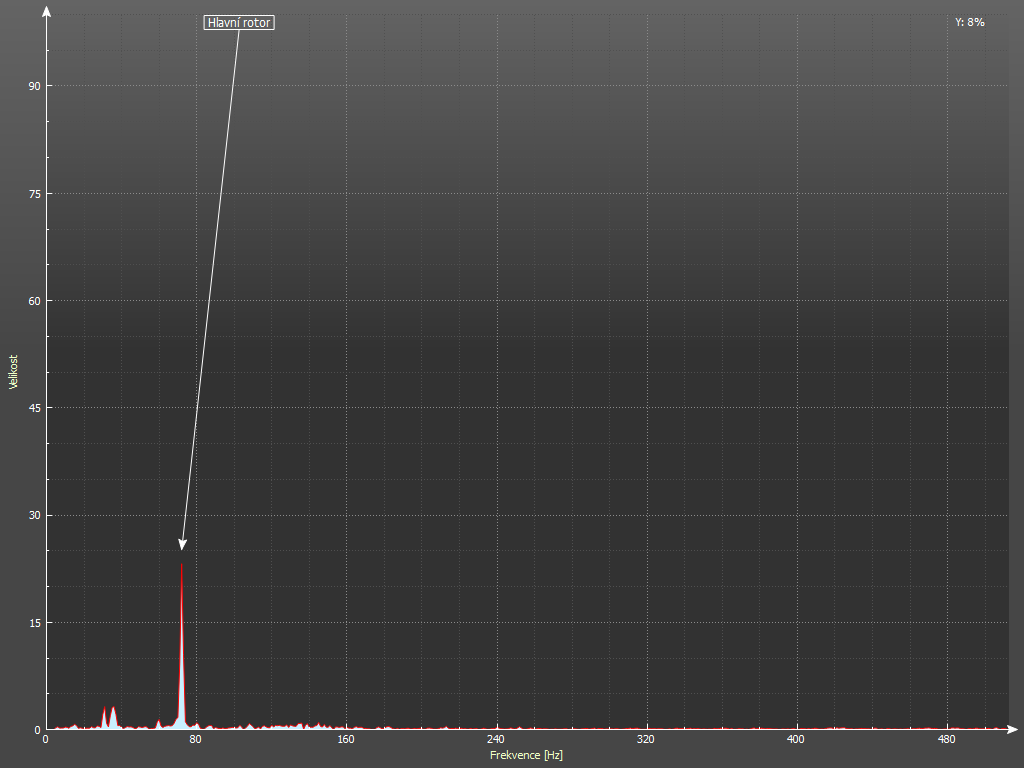Click the 80 Hz frequency tick label

pyautogui.click(x=196, y=740)
